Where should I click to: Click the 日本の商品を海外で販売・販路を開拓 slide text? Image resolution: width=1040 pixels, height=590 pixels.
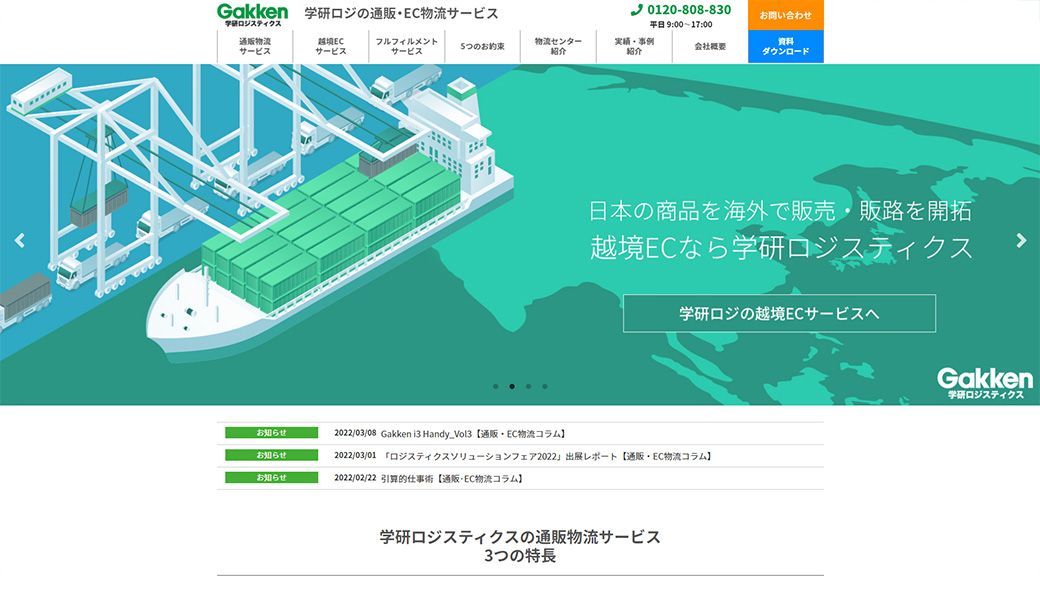[780, 211]
